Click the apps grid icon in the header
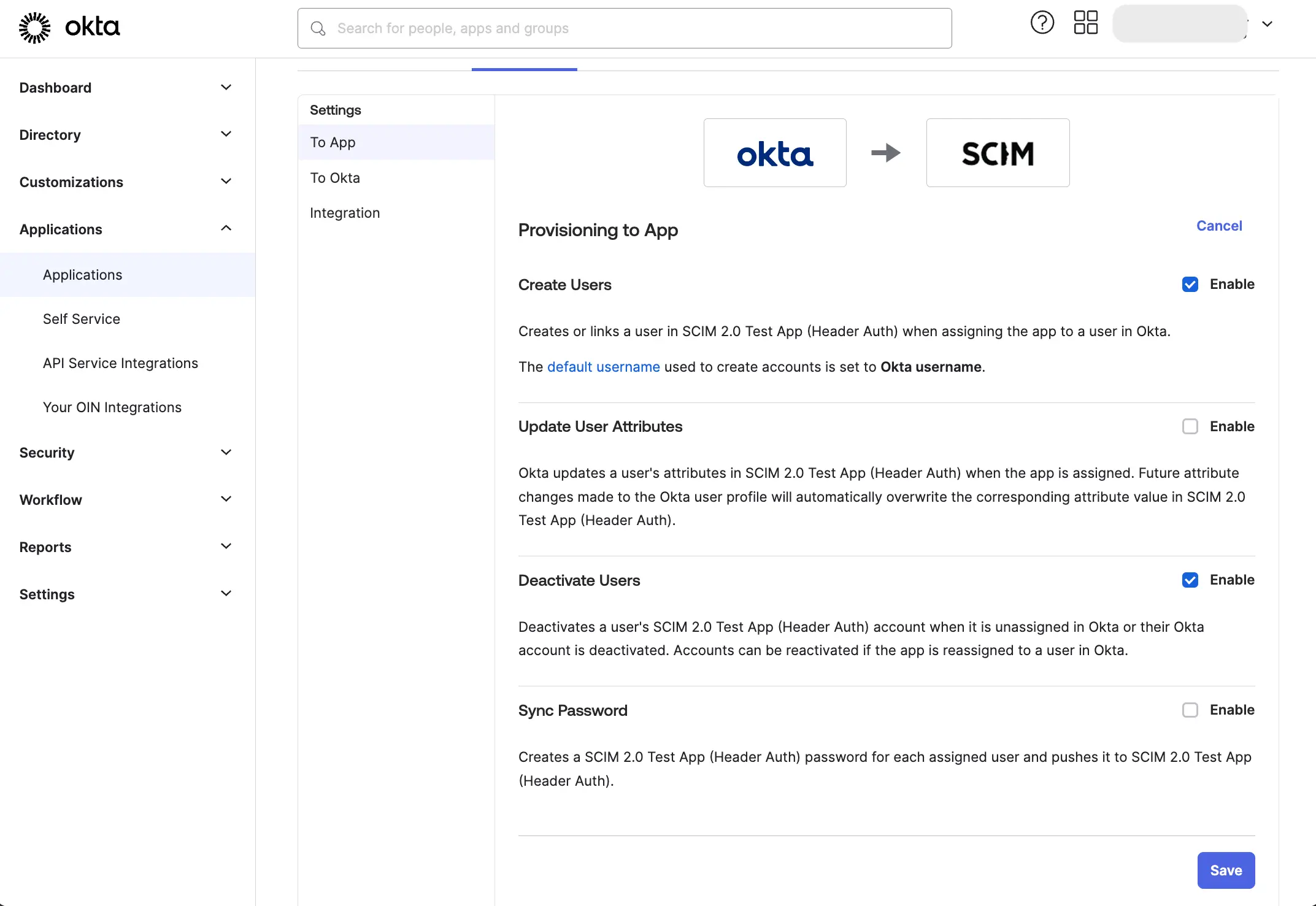Viewport: 1316px width, 906px height. pyautogui.click(x=1085, y=22)
